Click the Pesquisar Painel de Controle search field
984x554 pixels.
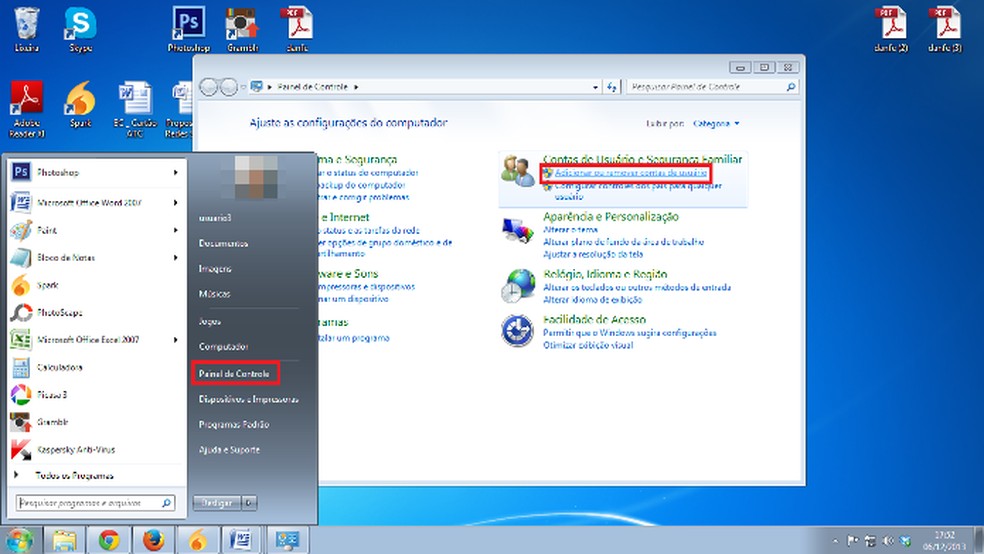click(713, 87)
